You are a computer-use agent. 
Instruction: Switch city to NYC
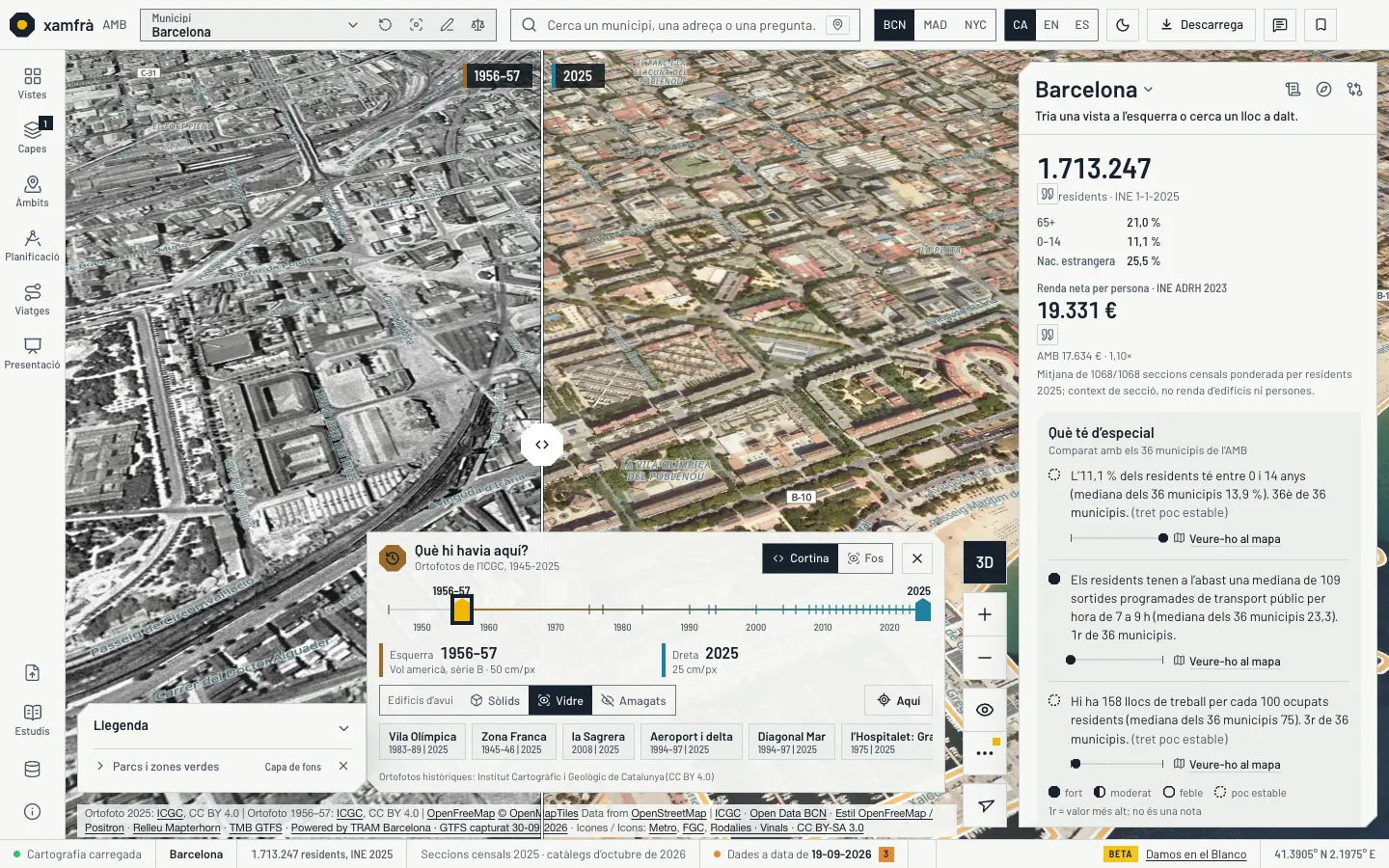pos(975,25)
